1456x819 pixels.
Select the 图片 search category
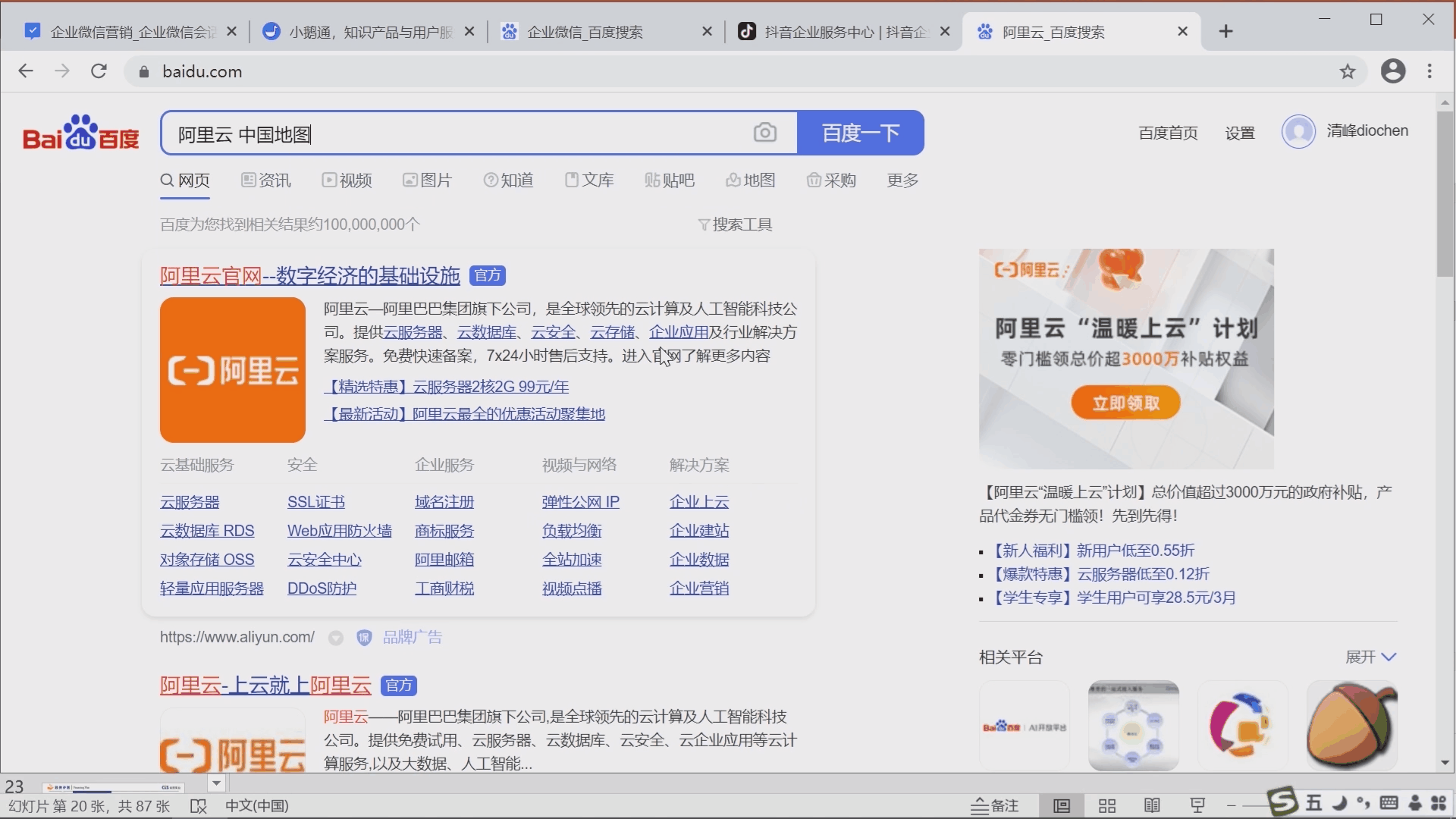(x=427, y=180)
